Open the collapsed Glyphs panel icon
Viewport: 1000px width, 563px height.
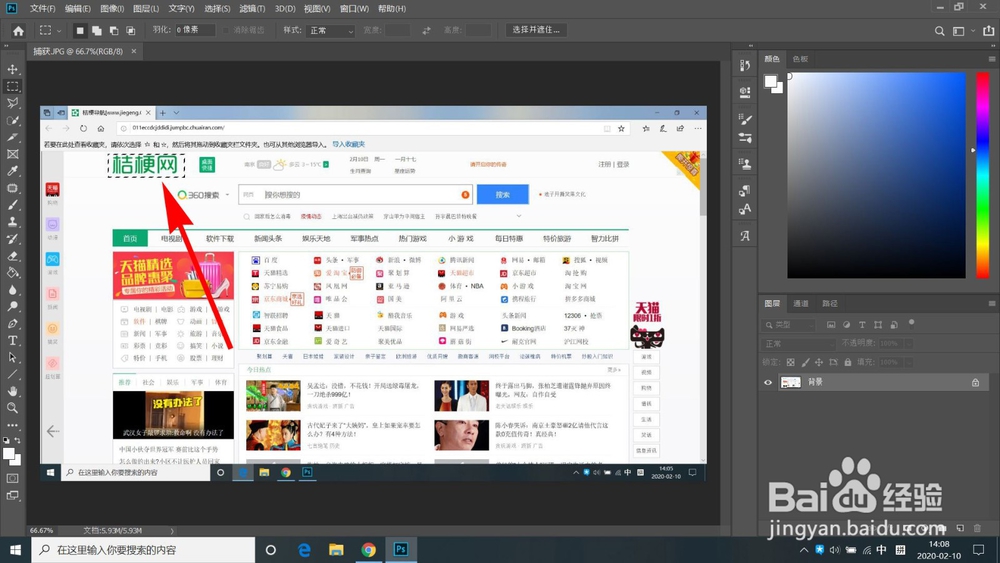pos(744,236)
